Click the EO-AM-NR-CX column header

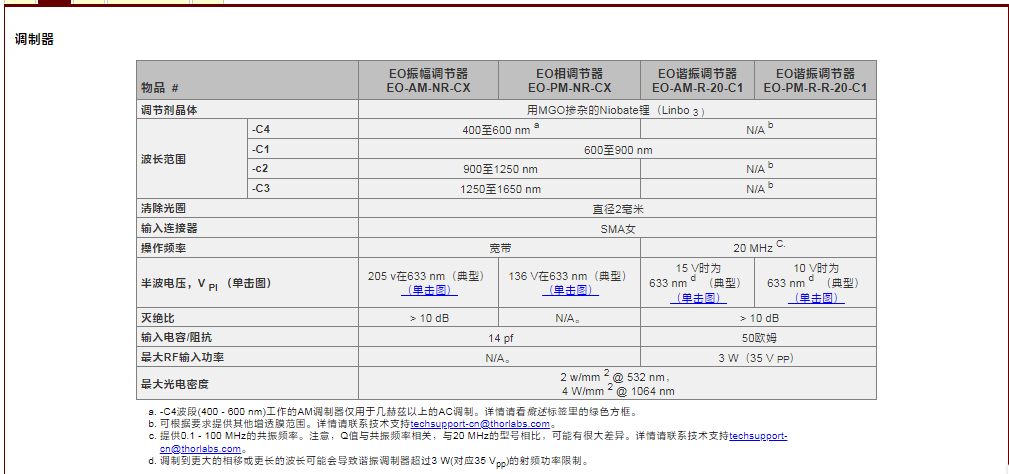pyautogui.click(x=428, y=81)
